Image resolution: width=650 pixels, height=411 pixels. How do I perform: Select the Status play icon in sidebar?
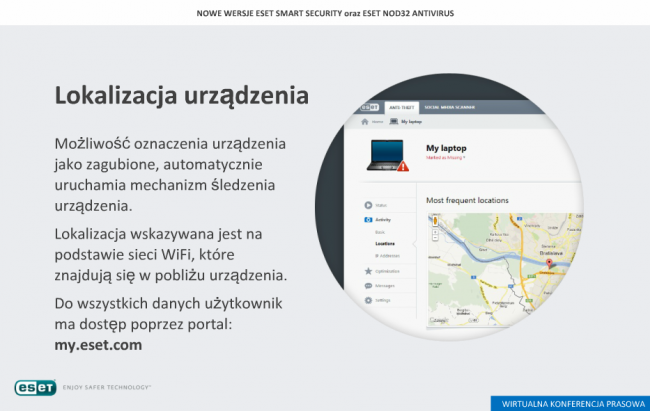coord(368,205)
